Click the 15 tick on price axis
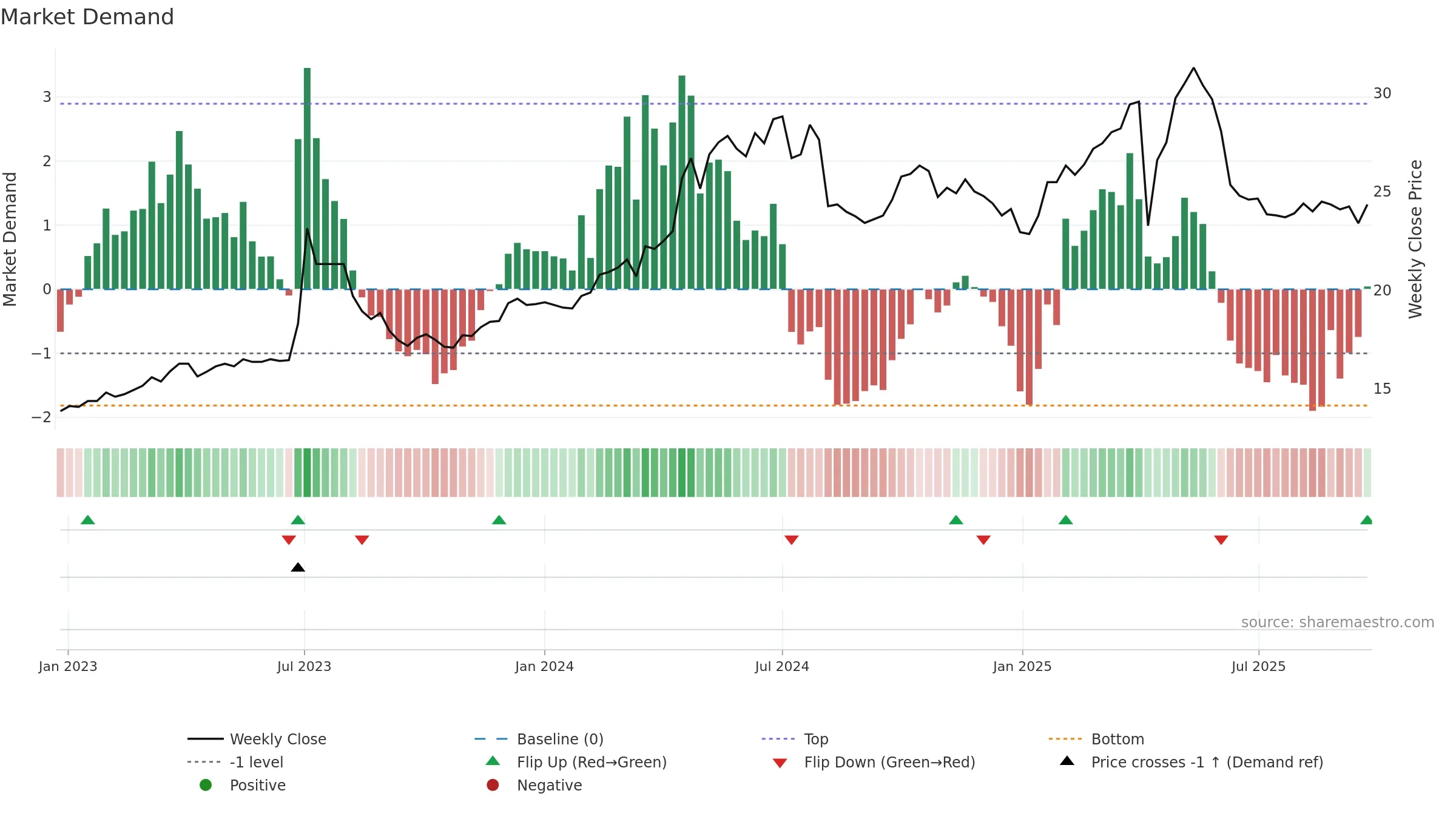This screenshot has height=819, width=1456. [x=1383, y=389]
